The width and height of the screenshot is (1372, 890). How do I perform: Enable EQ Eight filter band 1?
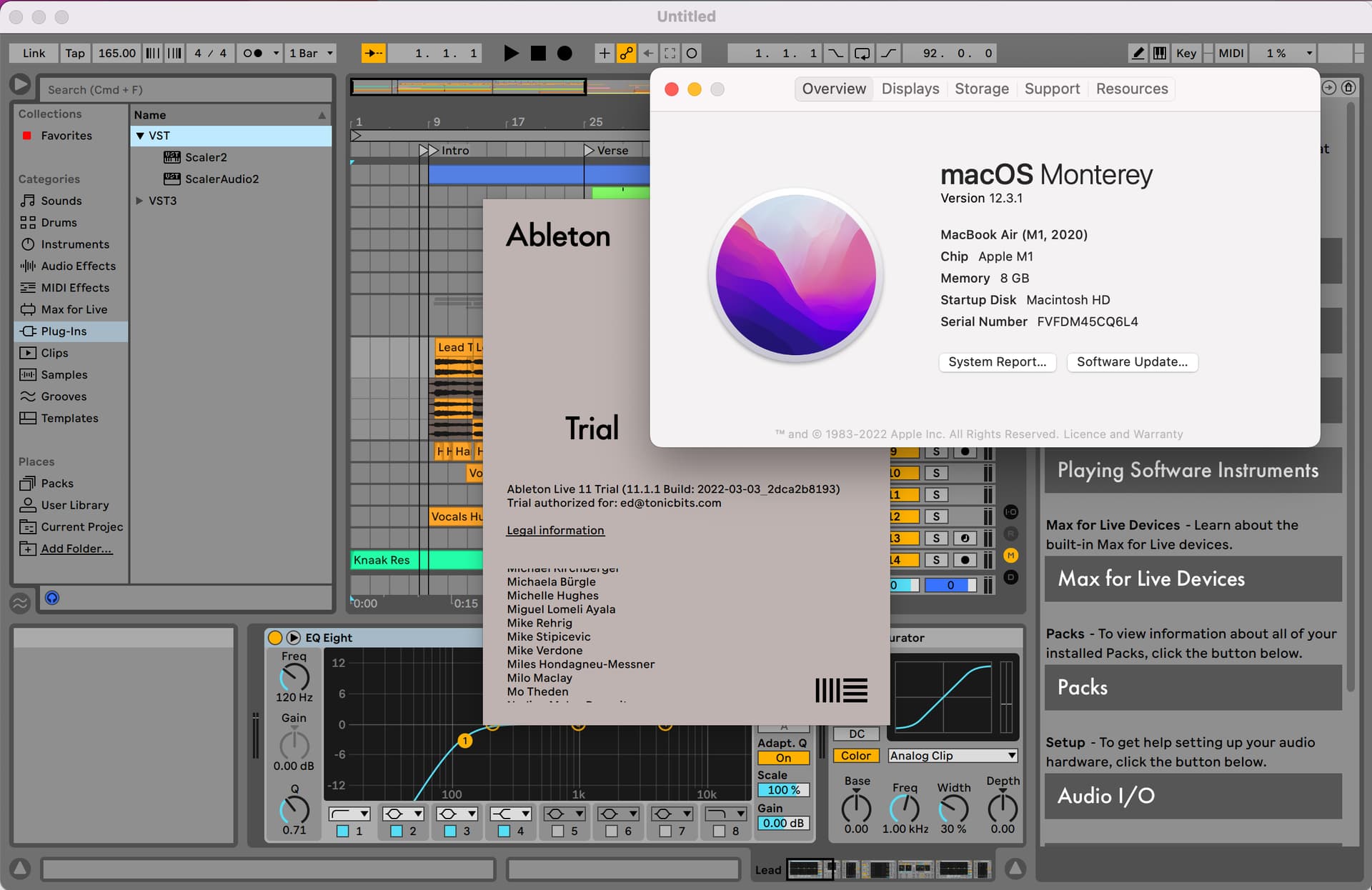pyautogui.click(x=342, y=831)
